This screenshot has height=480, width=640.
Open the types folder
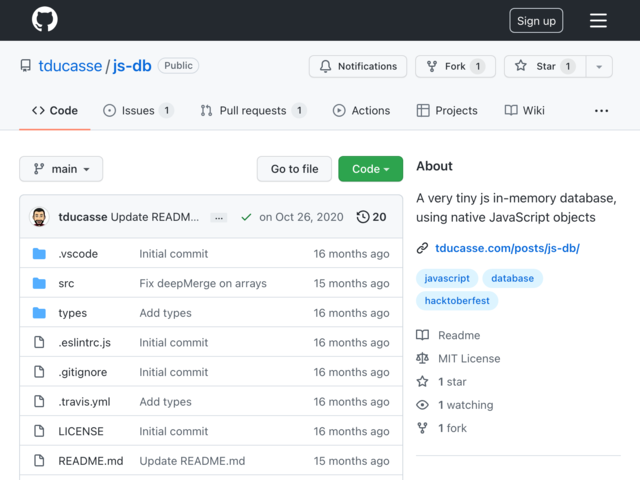coord(73,313)
